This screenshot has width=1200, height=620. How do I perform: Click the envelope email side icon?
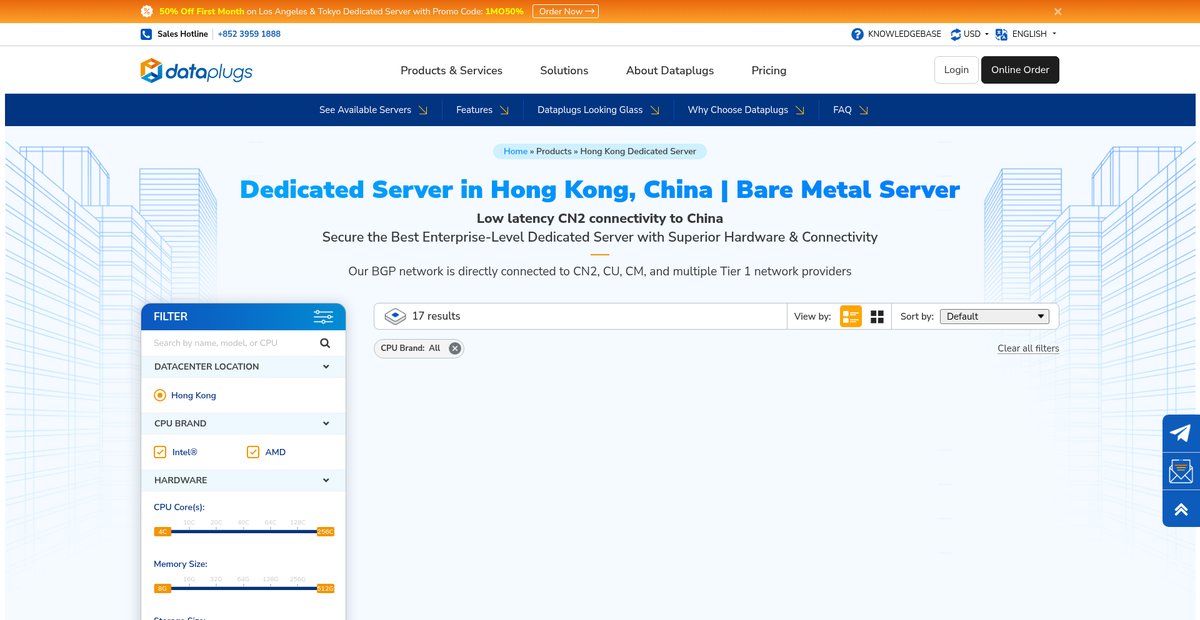click(1181, 471)
